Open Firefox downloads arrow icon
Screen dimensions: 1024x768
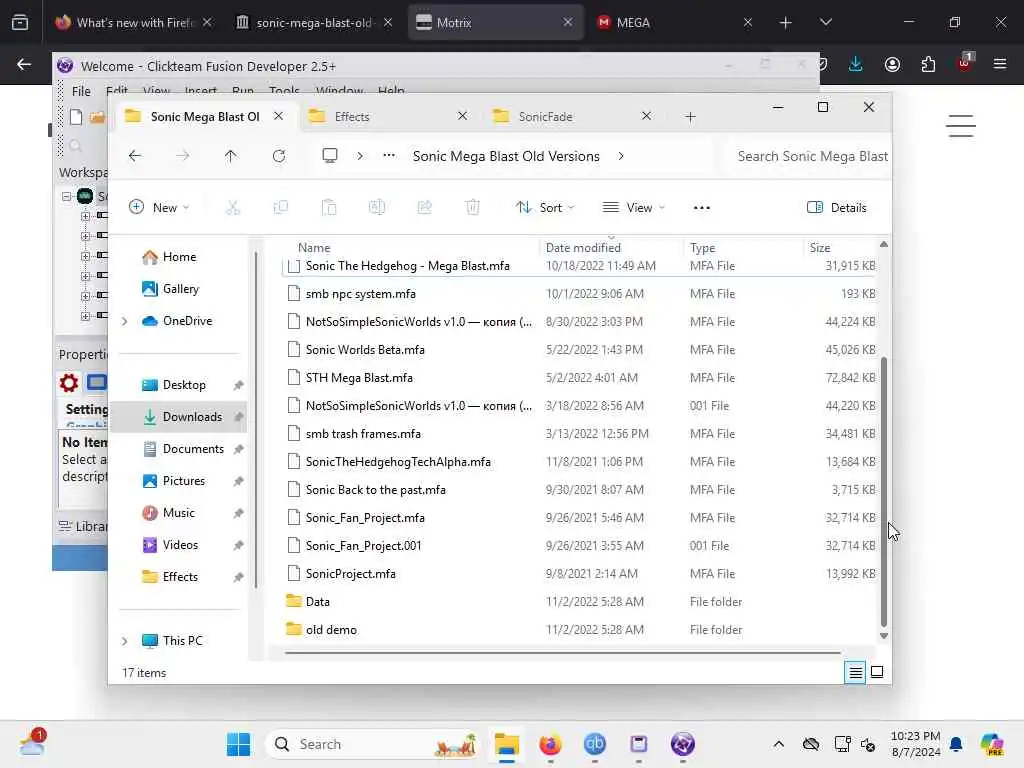click(x=856, y=64)
